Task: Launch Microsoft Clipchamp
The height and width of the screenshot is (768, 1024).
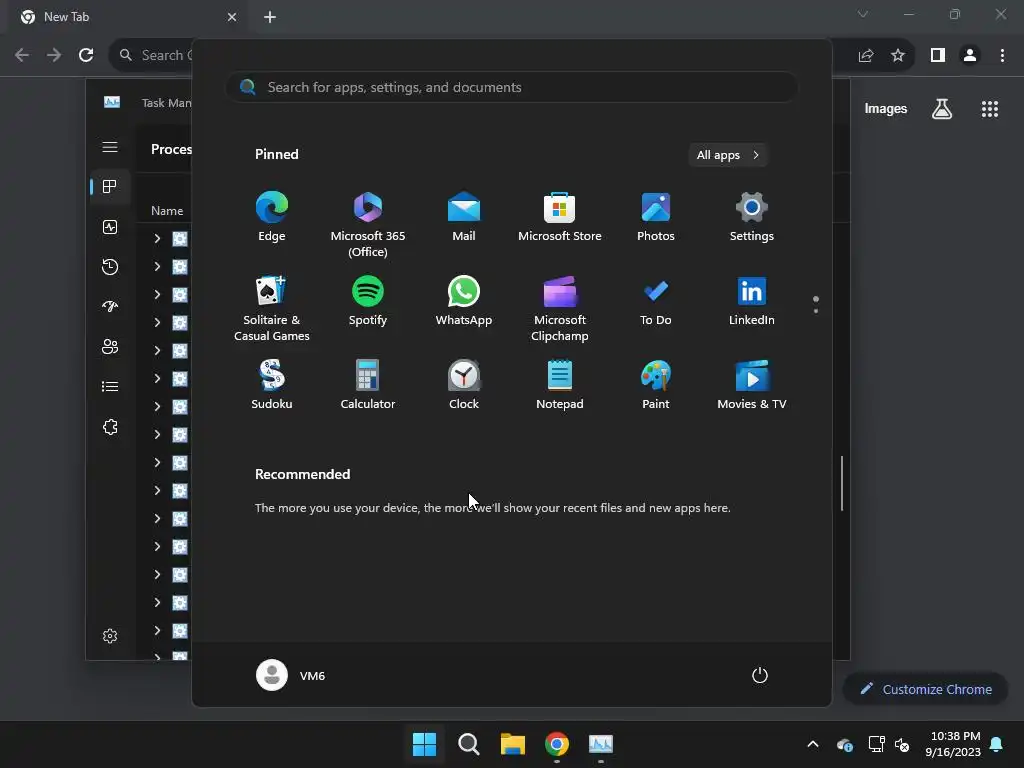Action: point(560,308)
